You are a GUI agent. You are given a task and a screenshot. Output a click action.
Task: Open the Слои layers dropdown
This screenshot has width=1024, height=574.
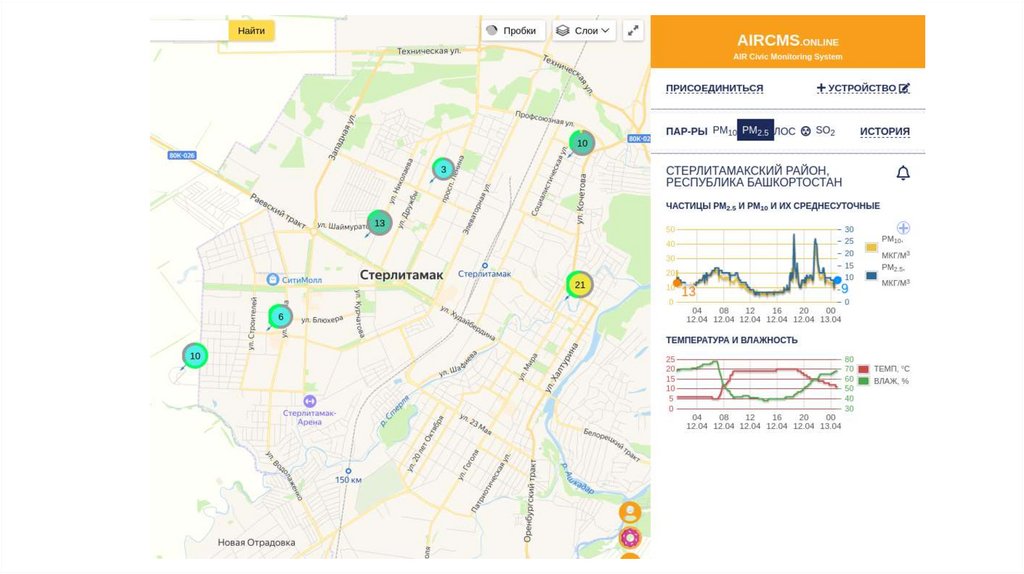coord(584,31)
